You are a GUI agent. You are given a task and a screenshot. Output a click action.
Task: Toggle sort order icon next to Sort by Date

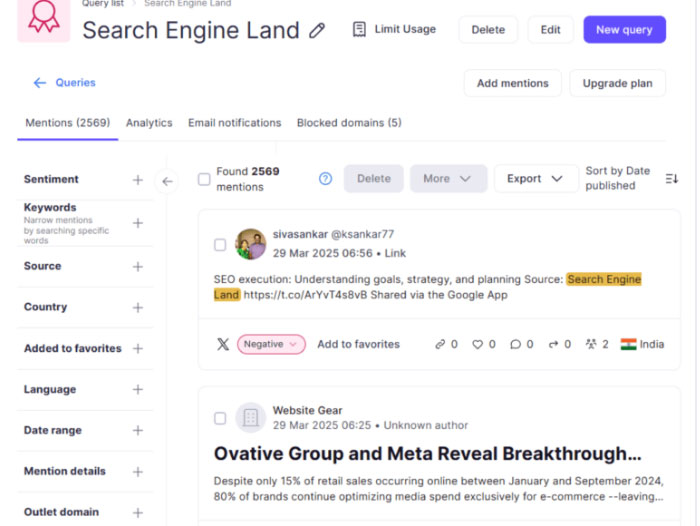(x=671, y=179)
